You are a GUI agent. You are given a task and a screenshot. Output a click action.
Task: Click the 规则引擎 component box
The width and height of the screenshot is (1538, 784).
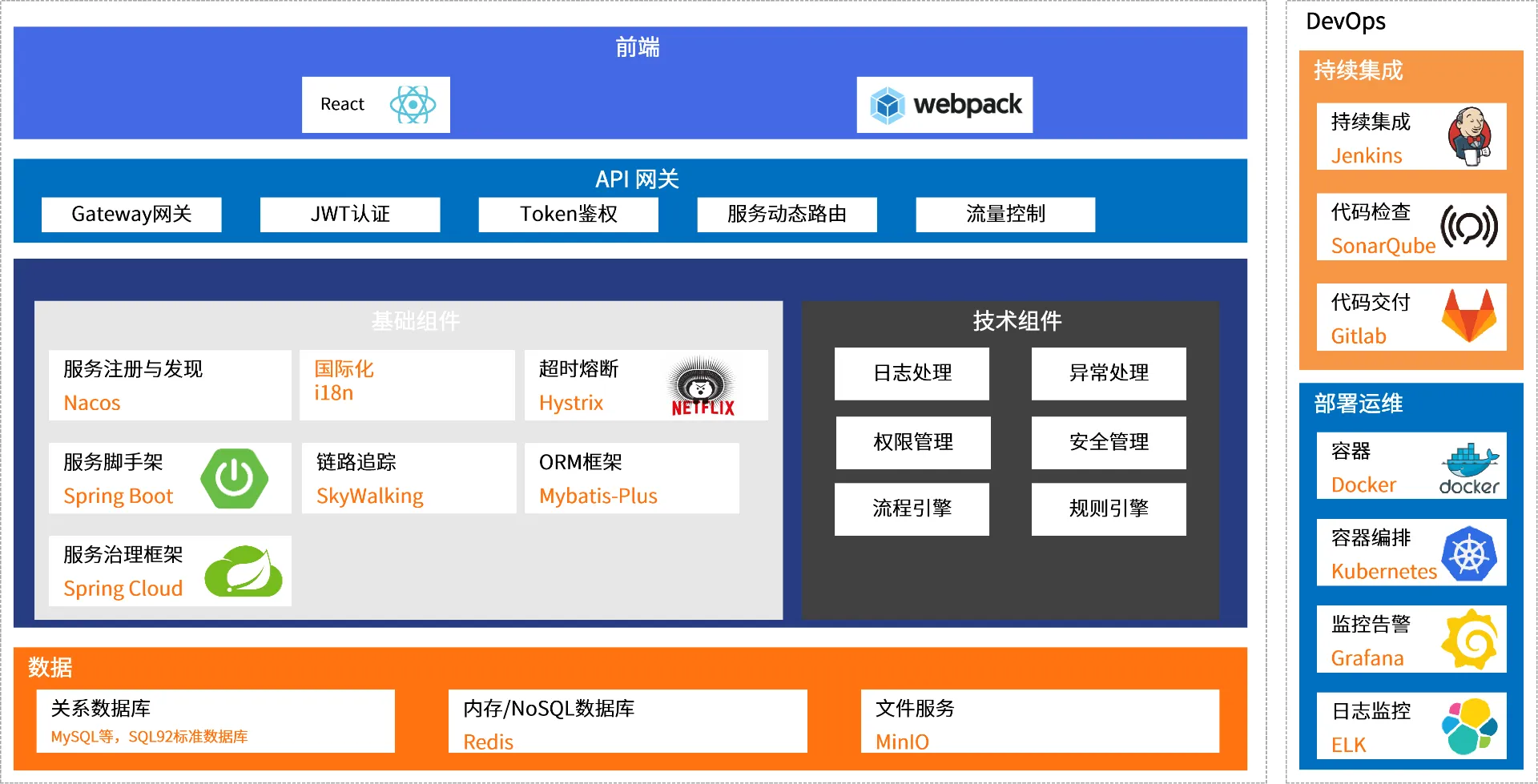click(x=1109, y=509)
